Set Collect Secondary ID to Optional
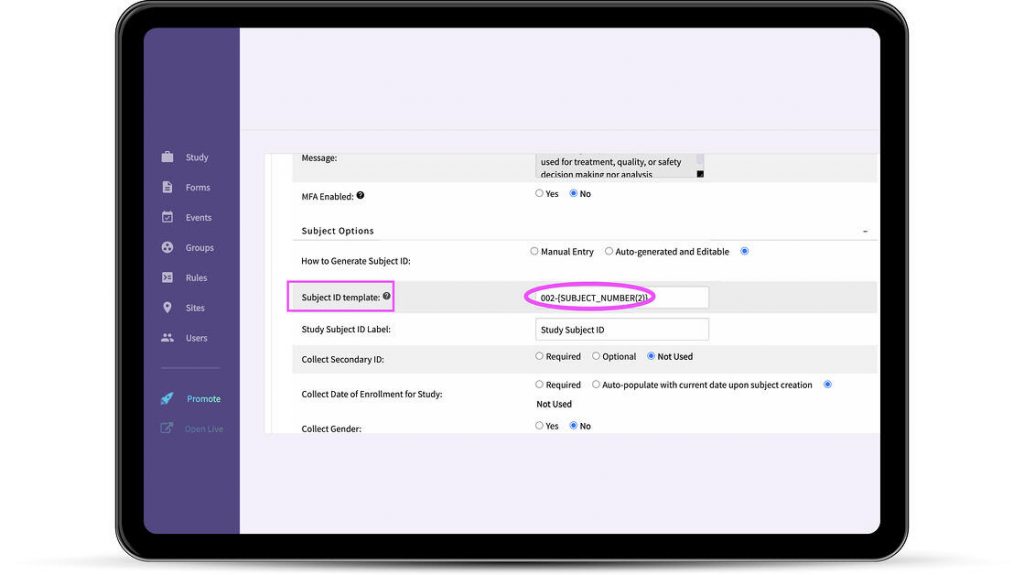The width and height of the screenshot is (1024, 575). [596, 356]
